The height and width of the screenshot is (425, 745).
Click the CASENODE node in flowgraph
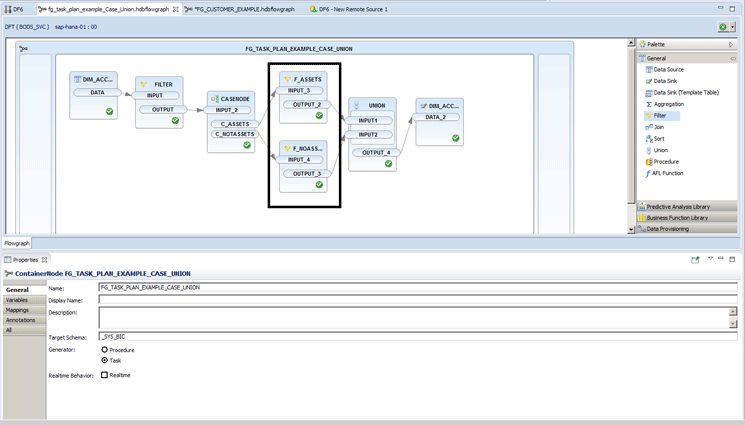(231, 122)
